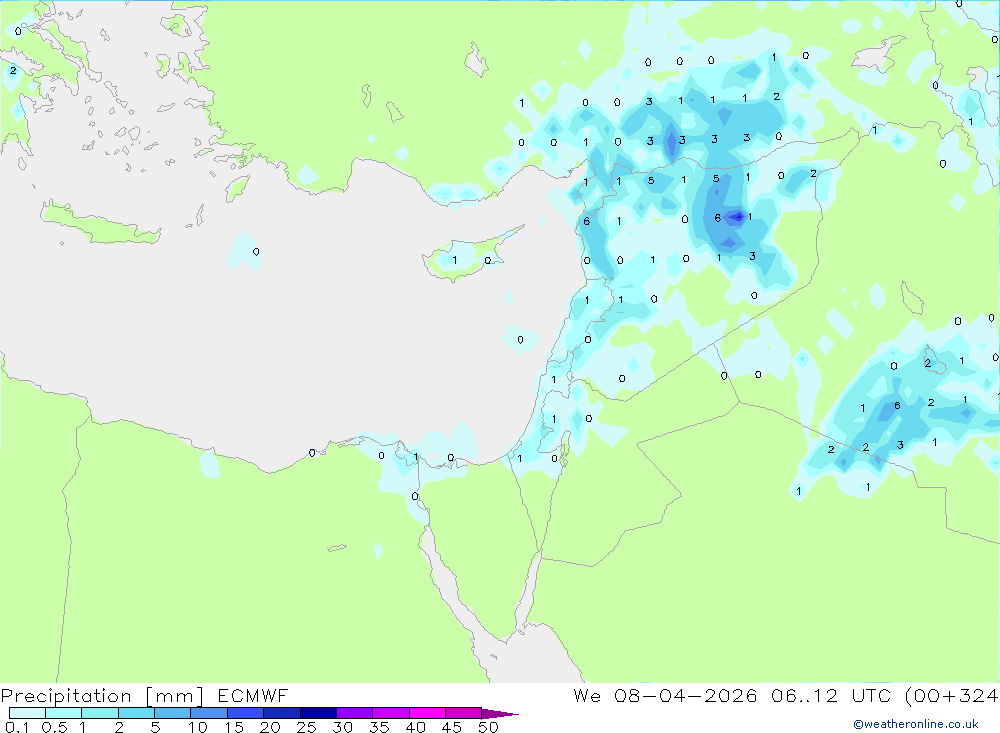This screenshot has height=733, width=1000.
Task: Click the 5–10 mm legend color box
Action: pyautogui.click(x=173, y=713)
